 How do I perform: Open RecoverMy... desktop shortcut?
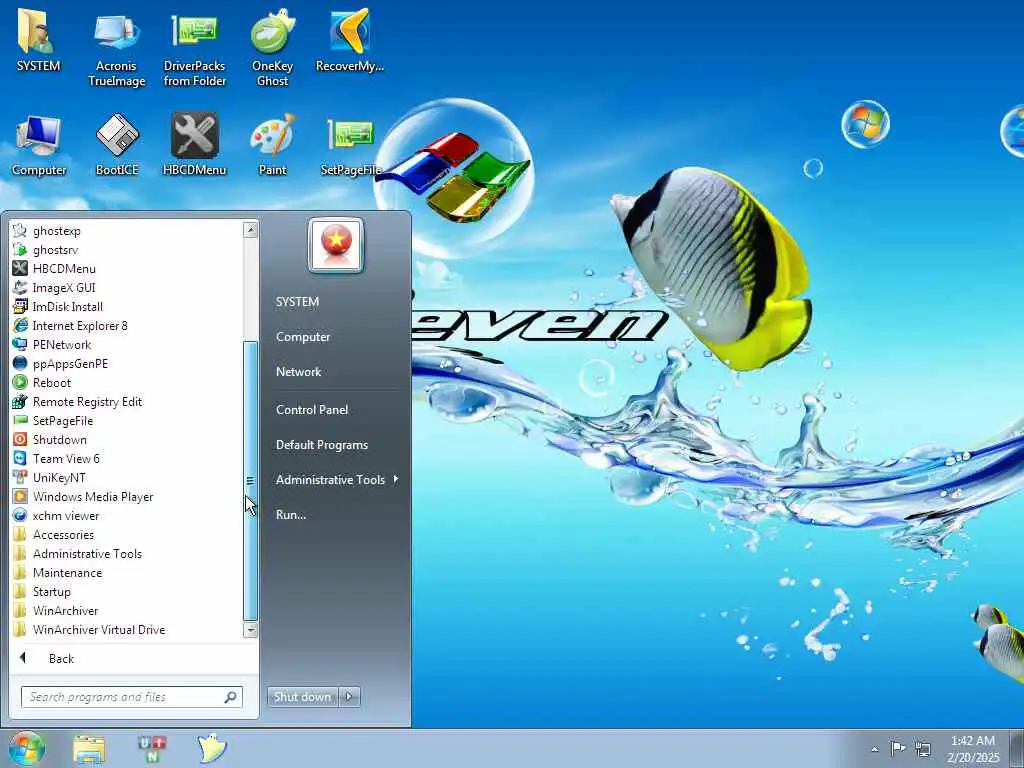pyautogui.click(x=350, y=42)
